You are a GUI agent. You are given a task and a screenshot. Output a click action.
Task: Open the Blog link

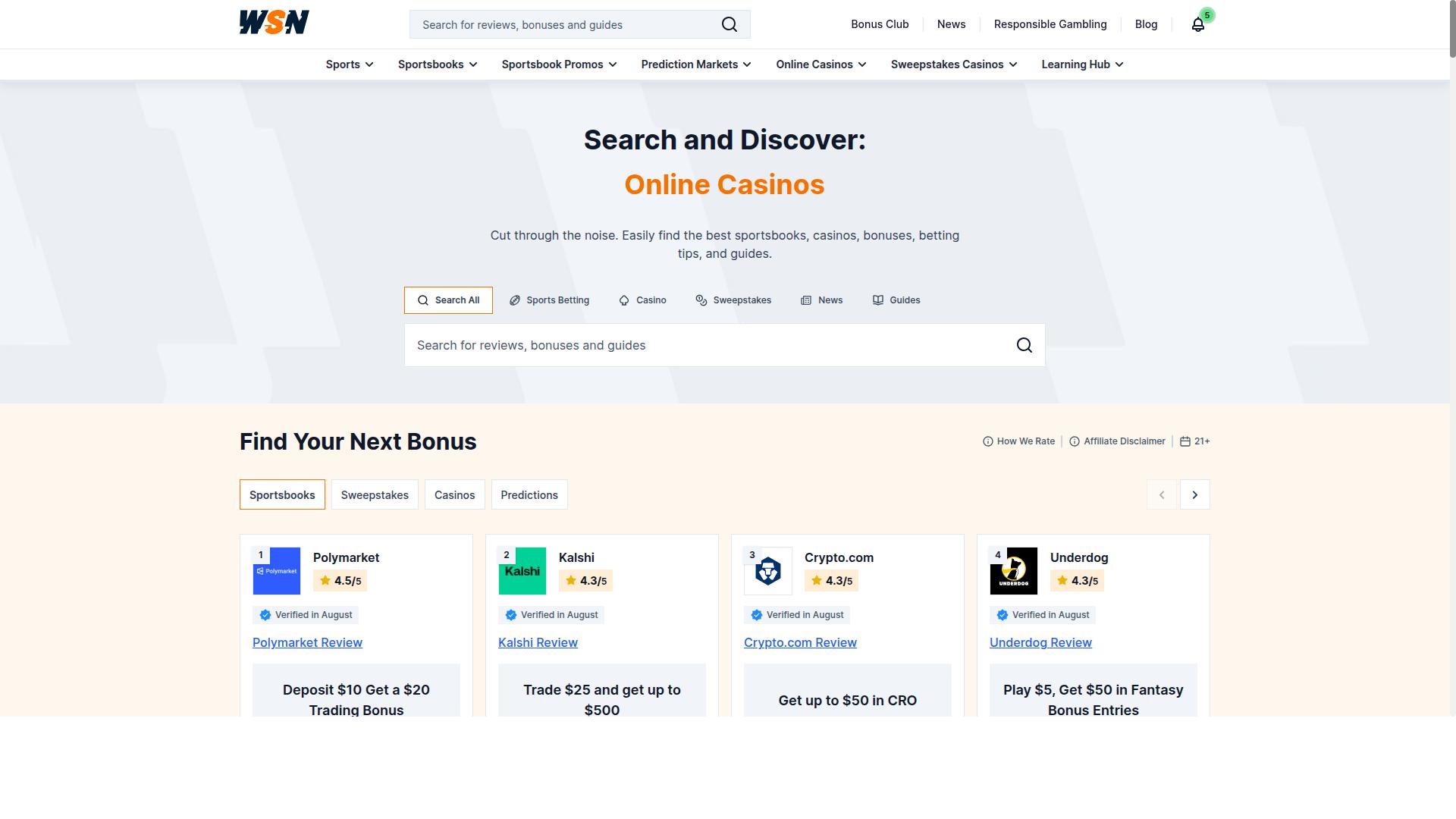(1146, 24)
